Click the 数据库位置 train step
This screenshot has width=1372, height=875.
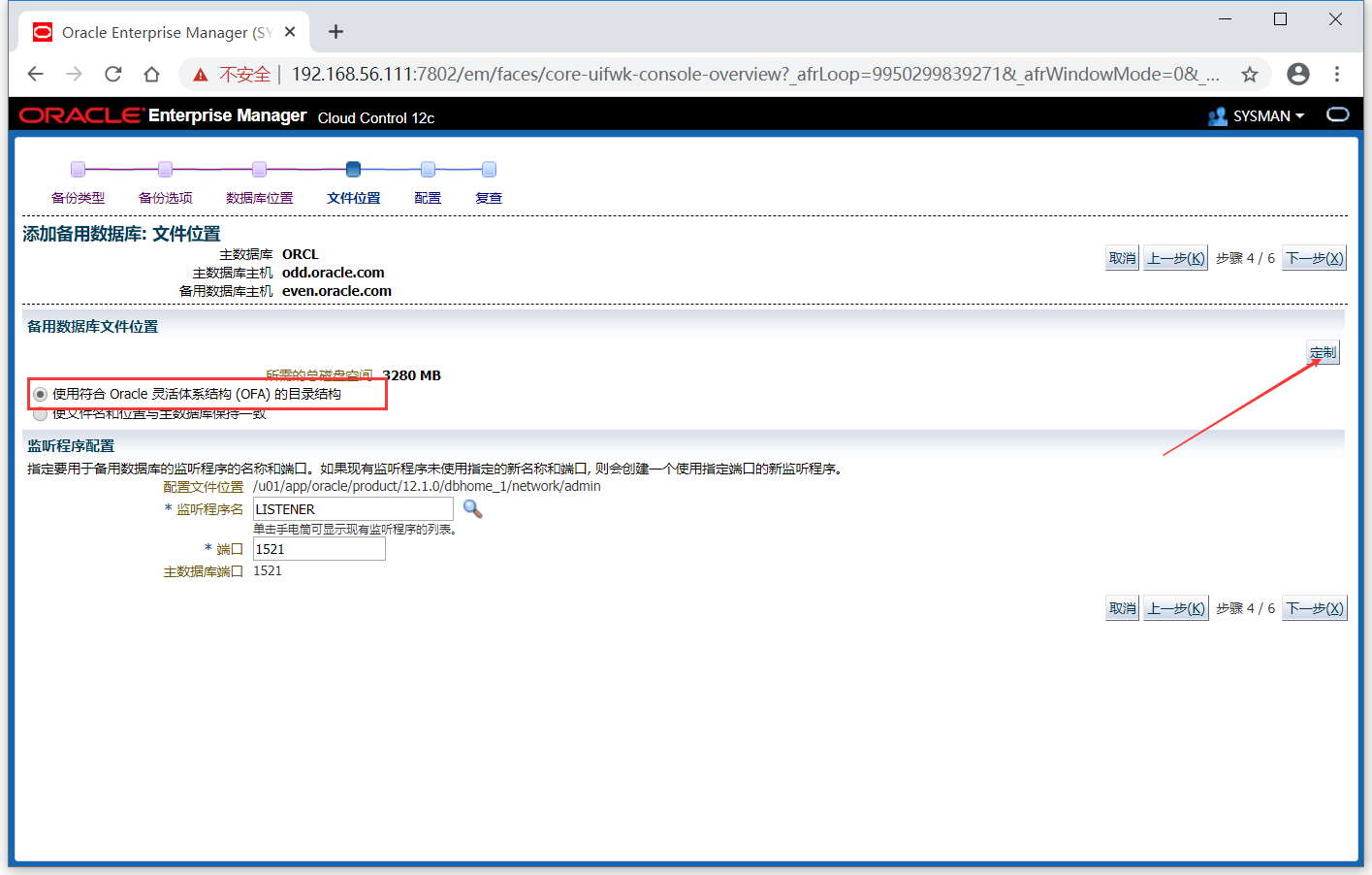tap(259, 198)
